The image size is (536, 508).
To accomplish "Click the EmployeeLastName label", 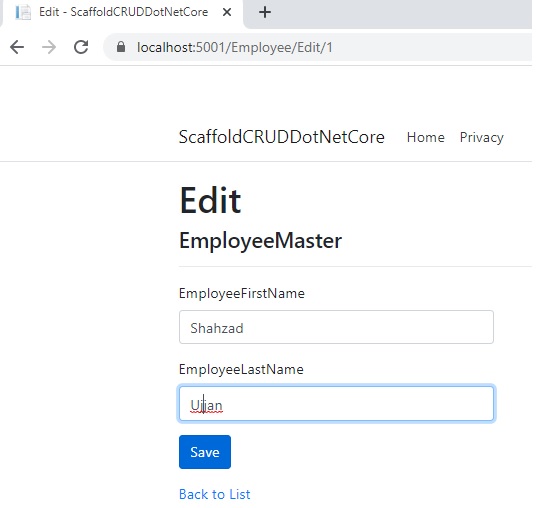I will coord(241,370).
